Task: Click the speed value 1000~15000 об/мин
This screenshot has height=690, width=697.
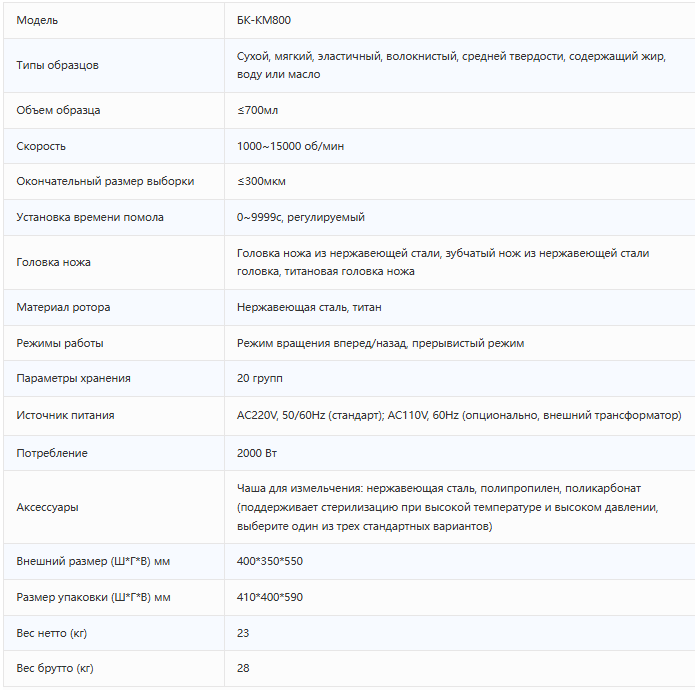Action: tap(291, 146)
